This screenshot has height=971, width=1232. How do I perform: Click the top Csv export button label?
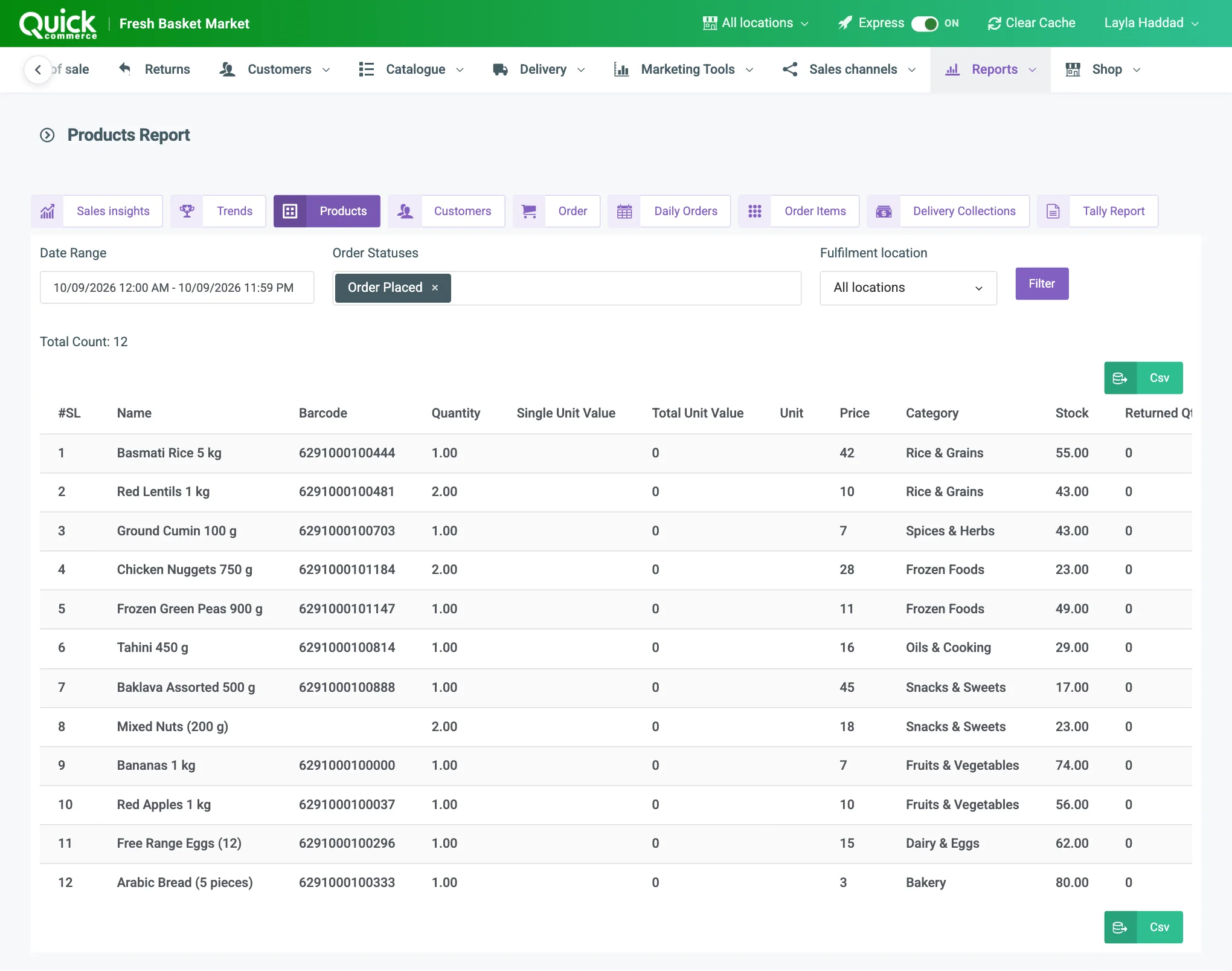1160,378
